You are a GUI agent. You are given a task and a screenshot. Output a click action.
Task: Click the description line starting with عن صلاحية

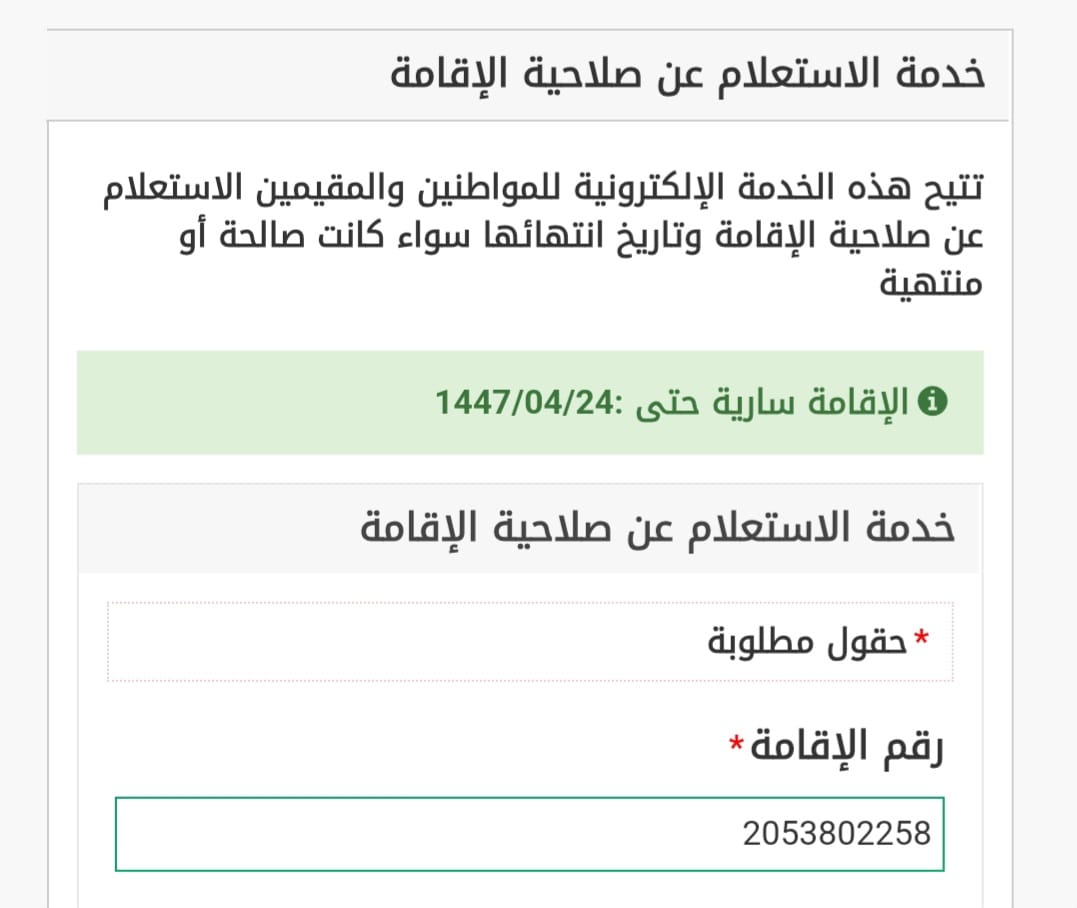545,236
